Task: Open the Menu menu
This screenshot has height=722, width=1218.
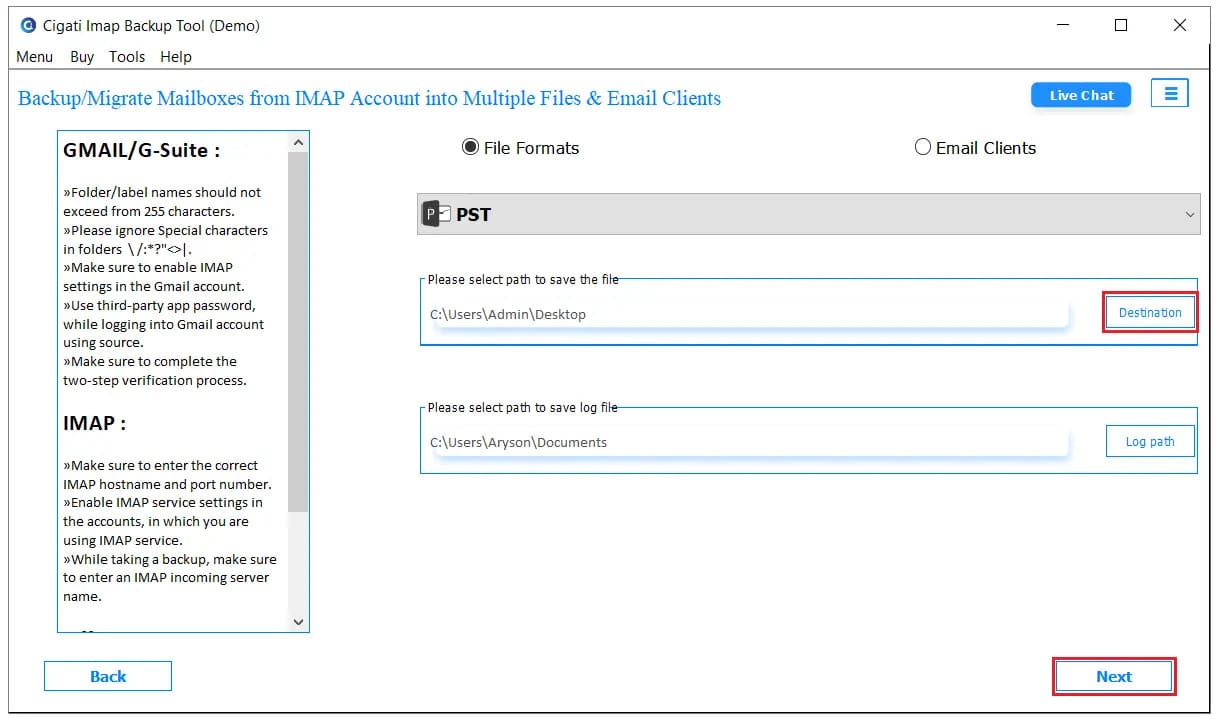Action: pos(35,57)
